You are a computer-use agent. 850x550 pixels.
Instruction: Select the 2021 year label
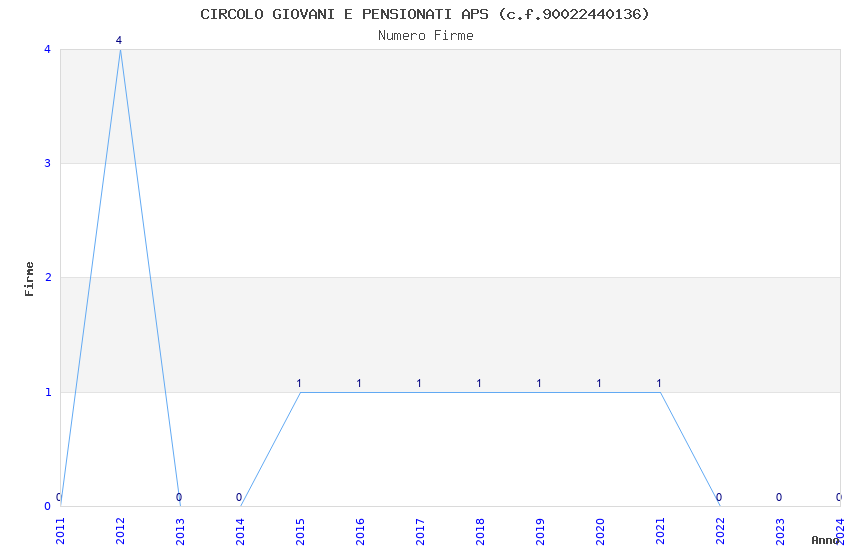tap(660, 531)
